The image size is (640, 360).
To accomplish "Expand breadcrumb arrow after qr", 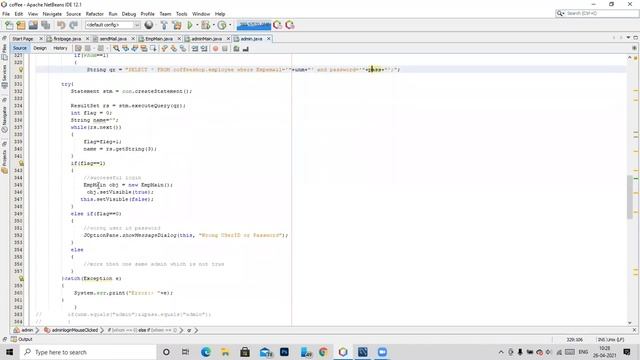I will (x=196, y=330).
